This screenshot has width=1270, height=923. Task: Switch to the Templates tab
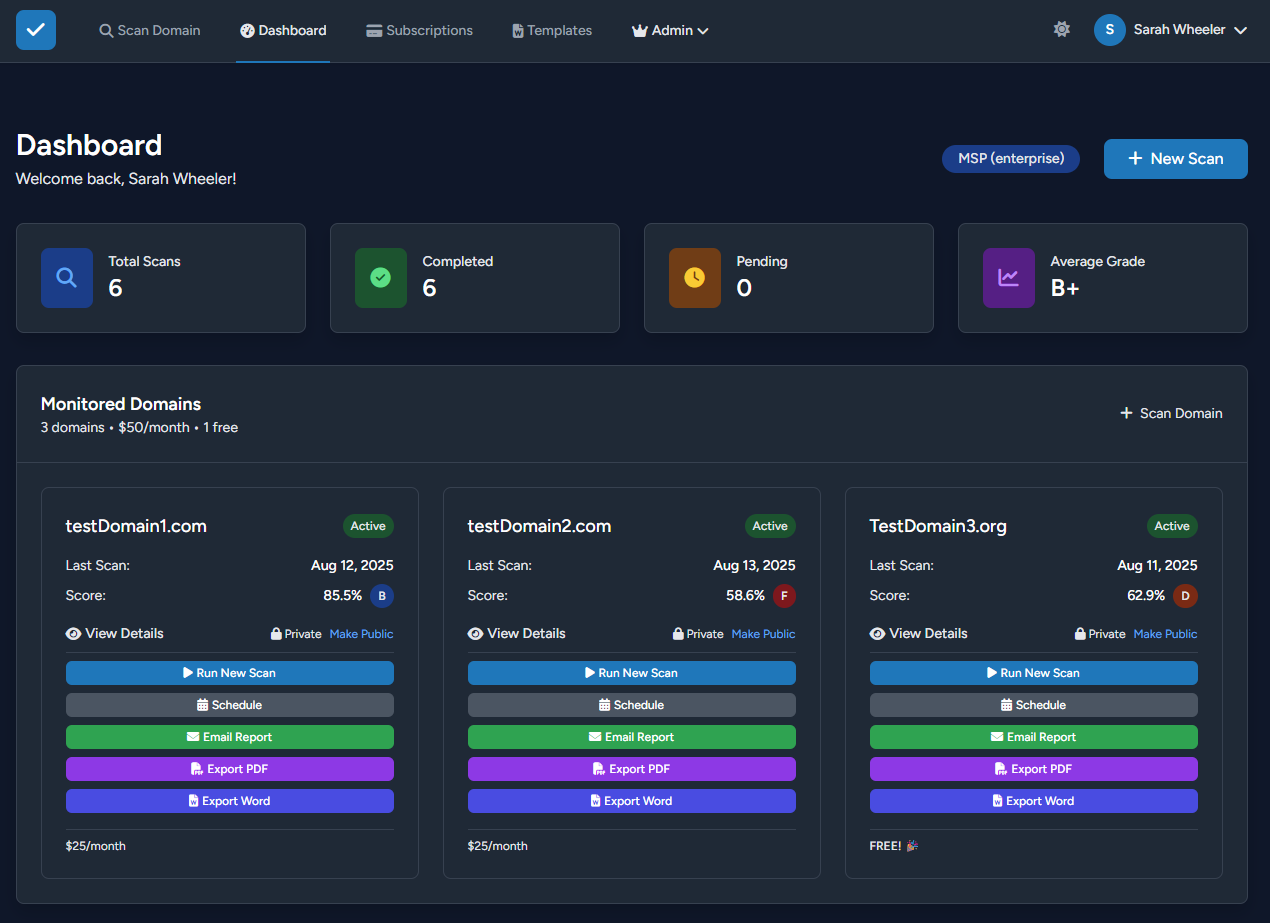pyautogui.click(x=551, y=30)
